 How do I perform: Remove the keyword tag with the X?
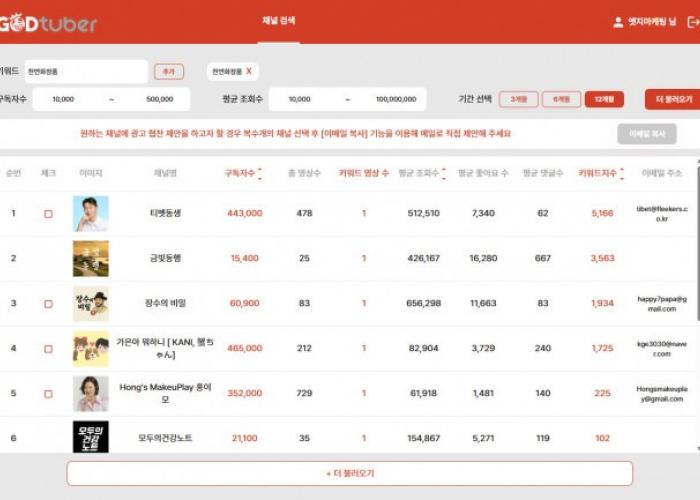point(249,71)
